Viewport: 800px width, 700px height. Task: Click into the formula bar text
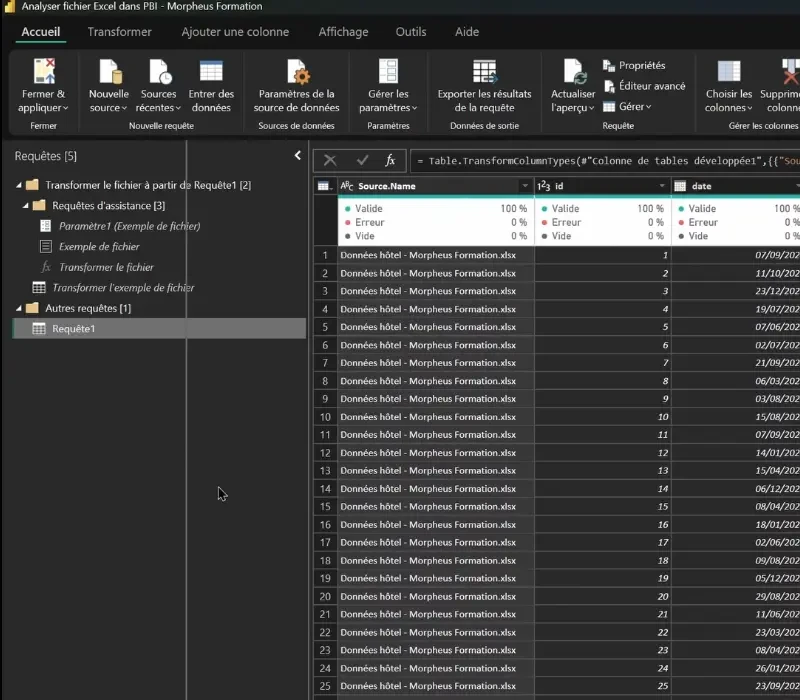pos(605,161)
